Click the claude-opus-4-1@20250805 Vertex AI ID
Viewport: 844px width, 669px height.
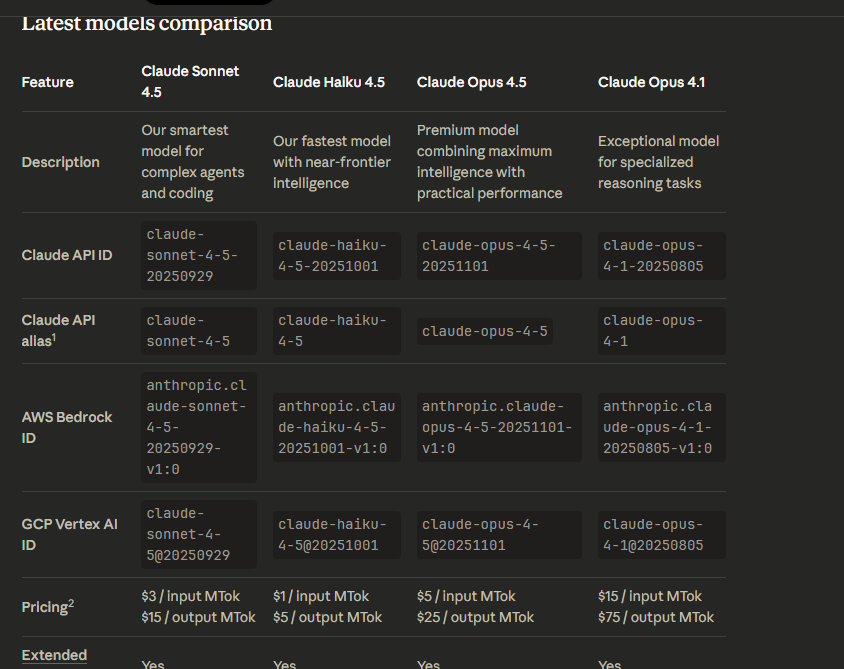(x=661, y=534)
